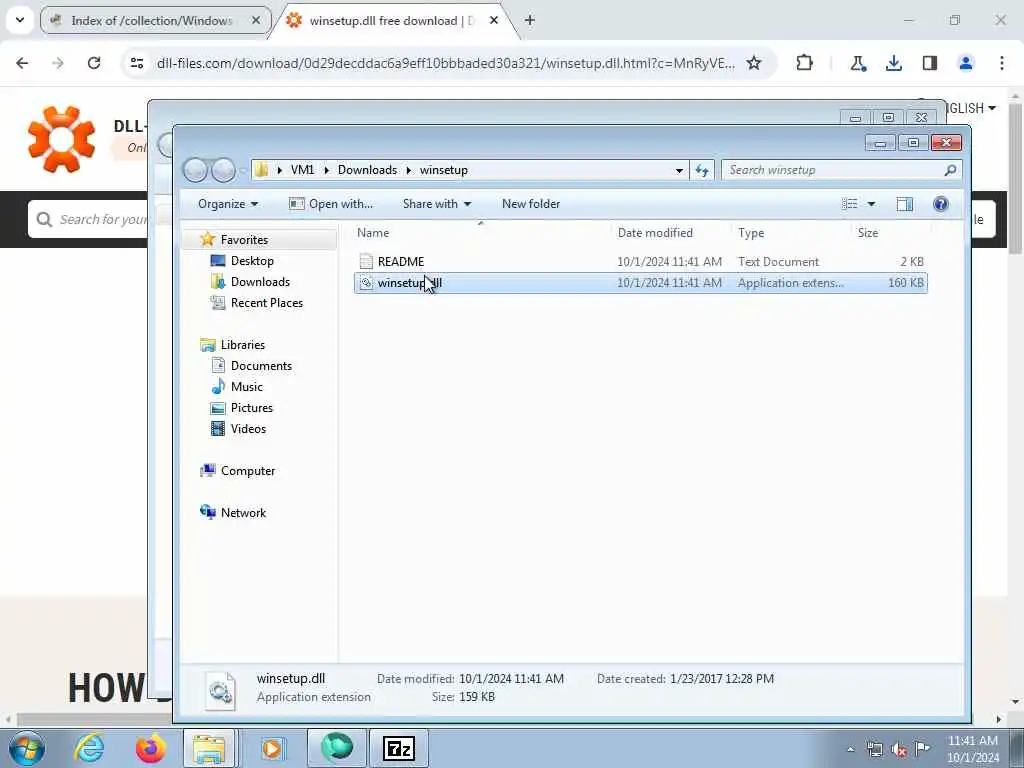Sort files by the Name column header
Screen dimensions: 1024x768
pyautogui.click(x=481, y=233)
